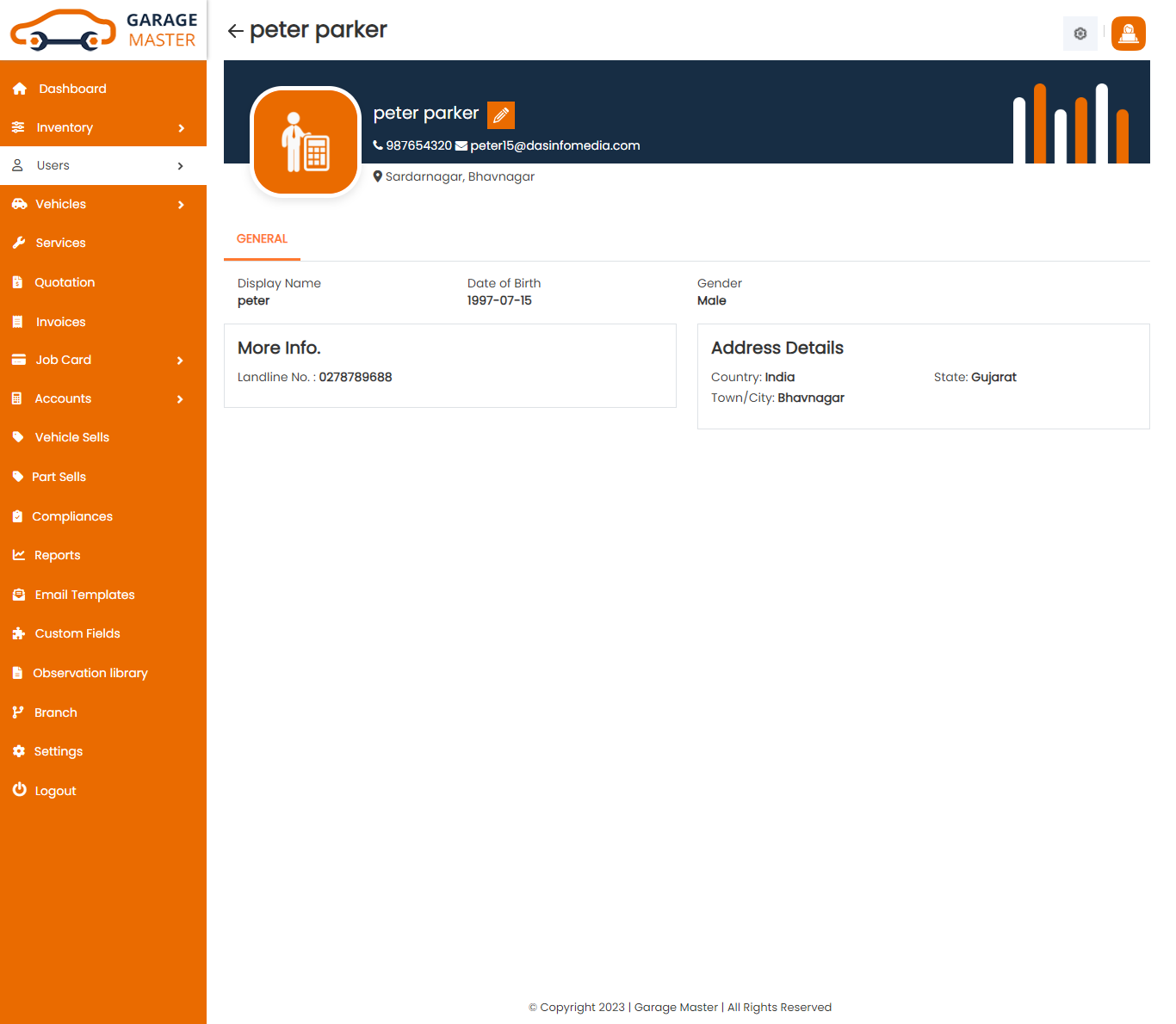Switch to the GENERAL tab
This screenshot has height=1024, width=1176.
(262, 239)
